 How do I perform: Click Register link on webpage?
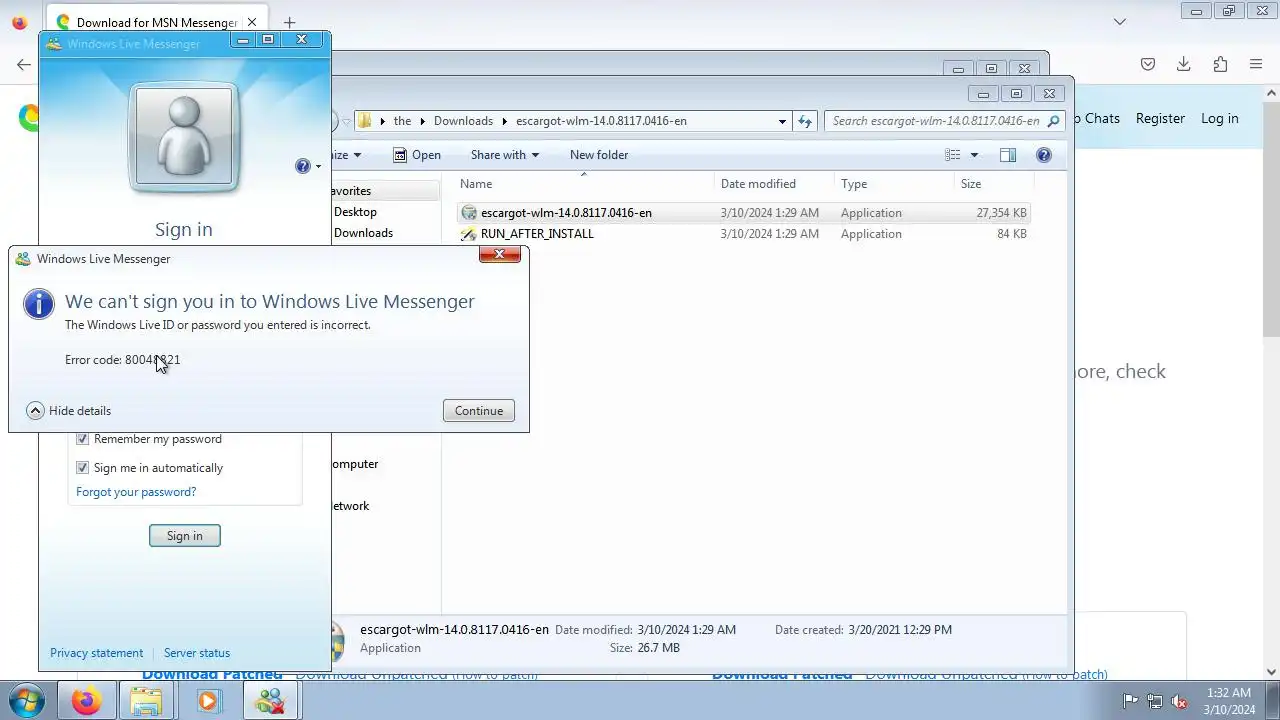pyautogui.click(x=1160, y=118)
